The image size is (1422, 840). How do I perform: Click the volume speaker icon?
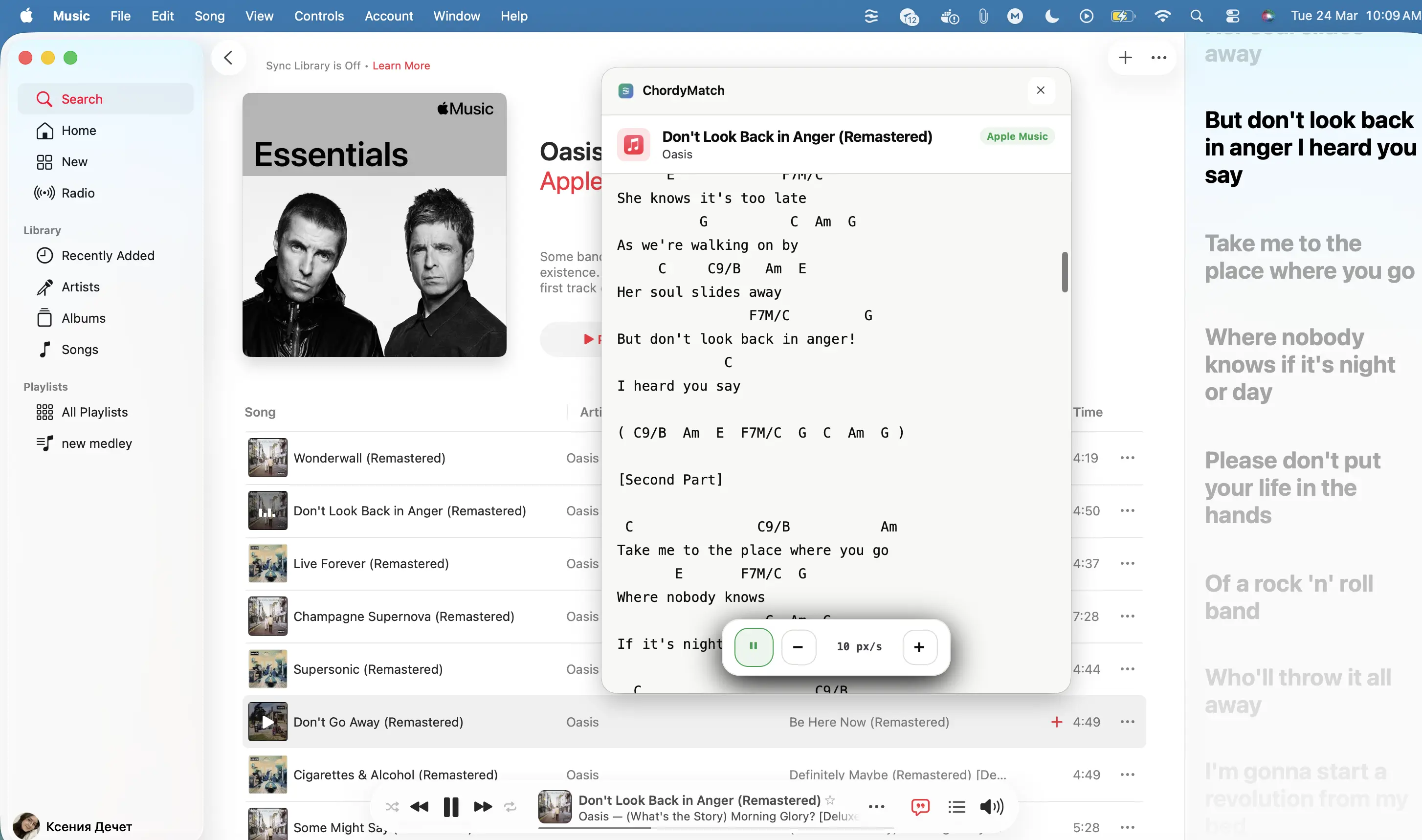tap(991, 807)
